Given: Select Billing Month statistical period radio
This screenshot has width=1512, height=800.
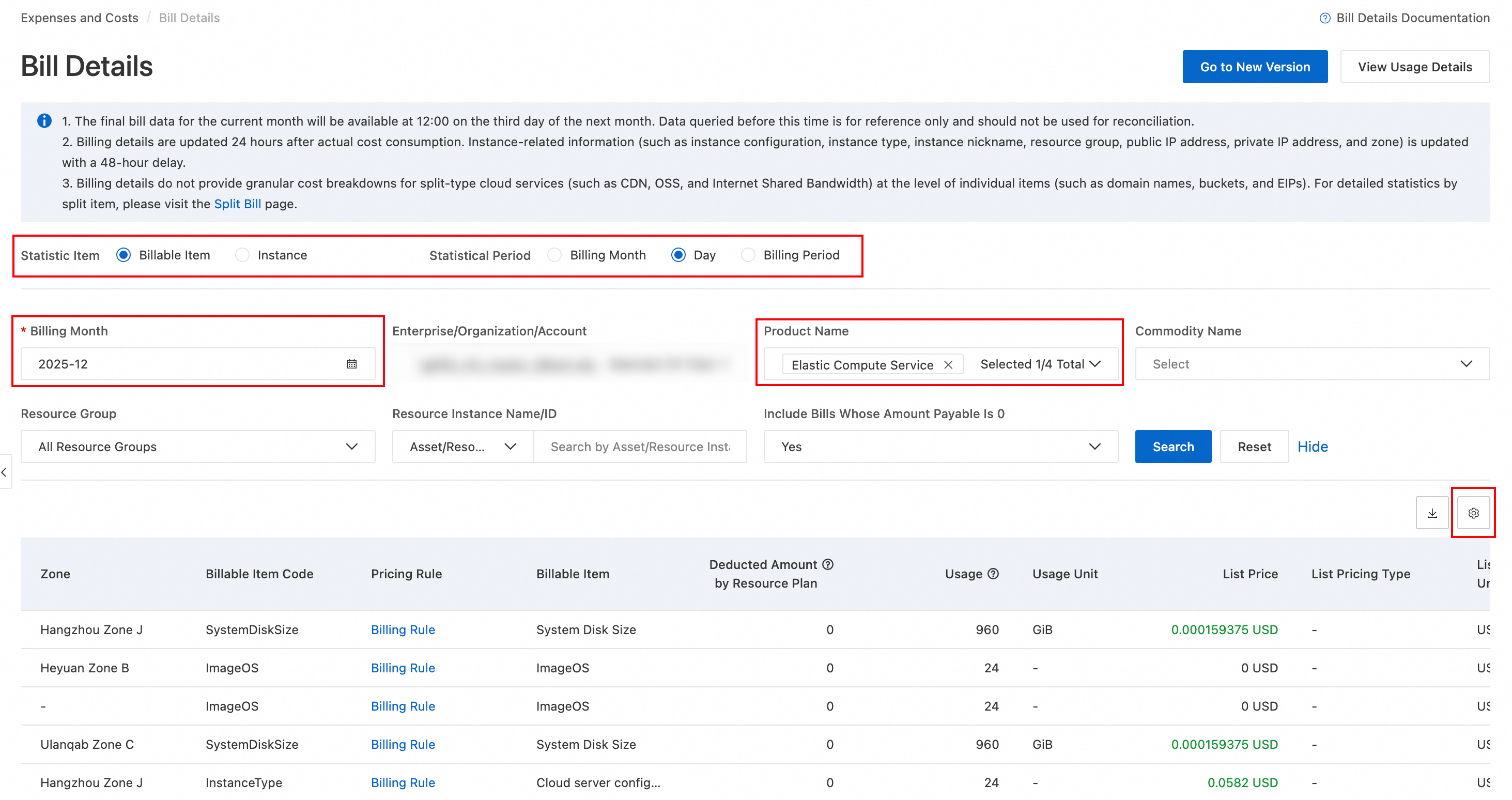Looking at the screenshot, I should point(554,255).
